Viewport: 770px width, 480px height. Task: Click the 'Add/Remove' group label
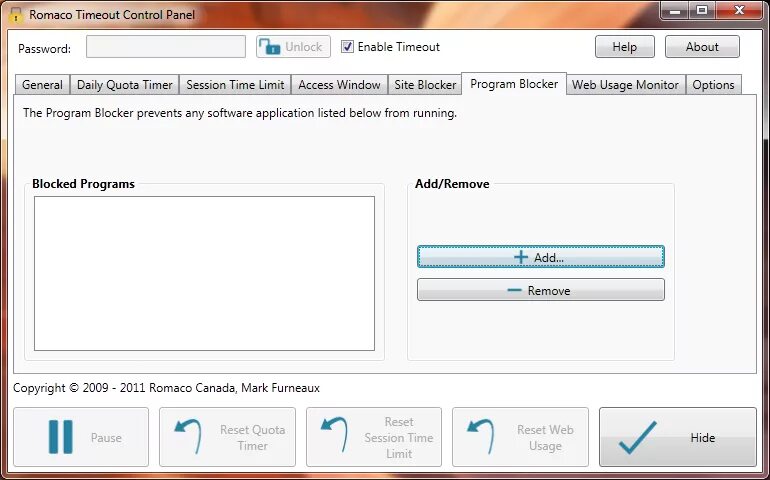click(452, 184)
